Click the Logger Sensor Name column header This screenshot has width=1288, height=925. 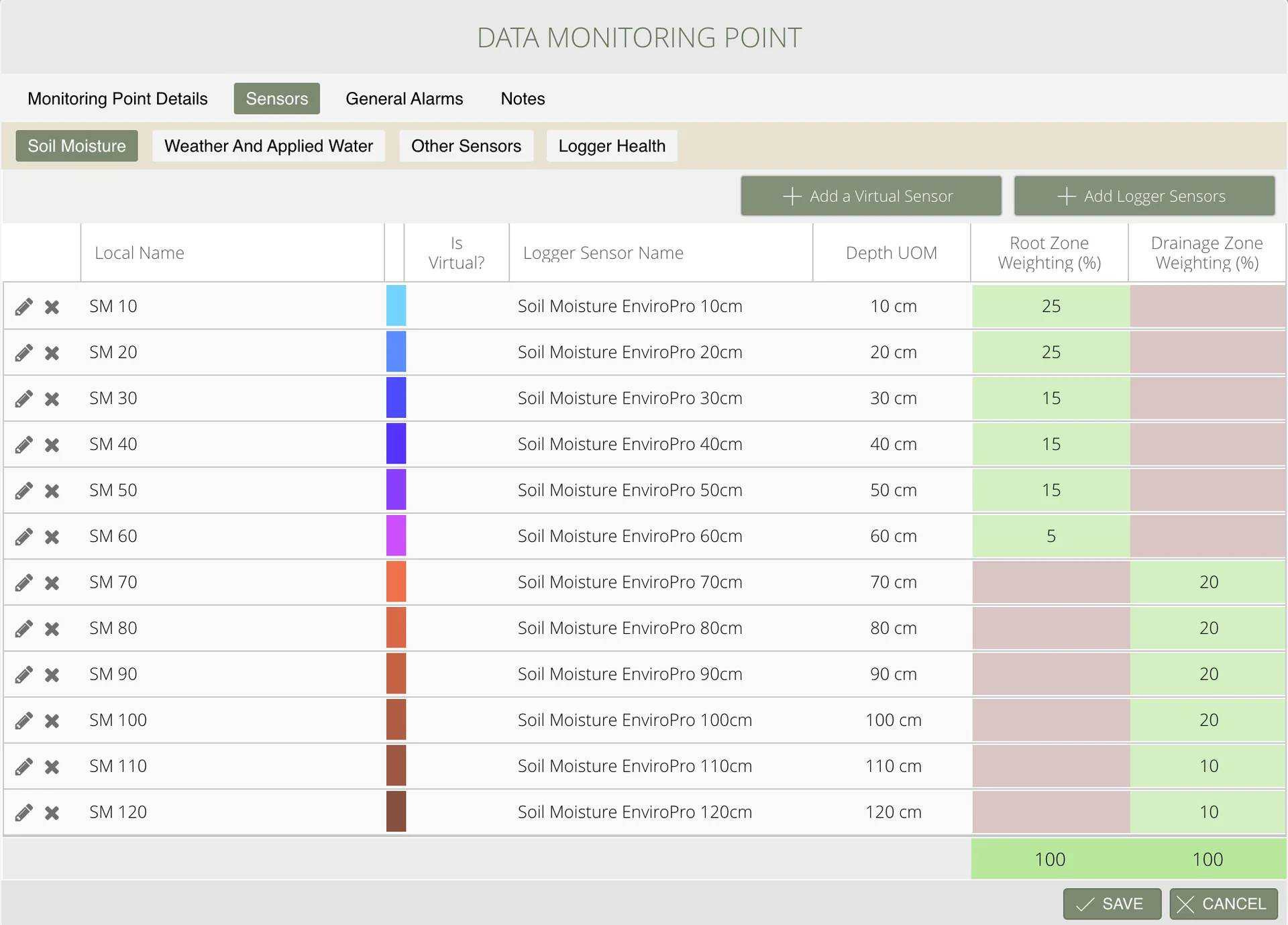(661, 253)
